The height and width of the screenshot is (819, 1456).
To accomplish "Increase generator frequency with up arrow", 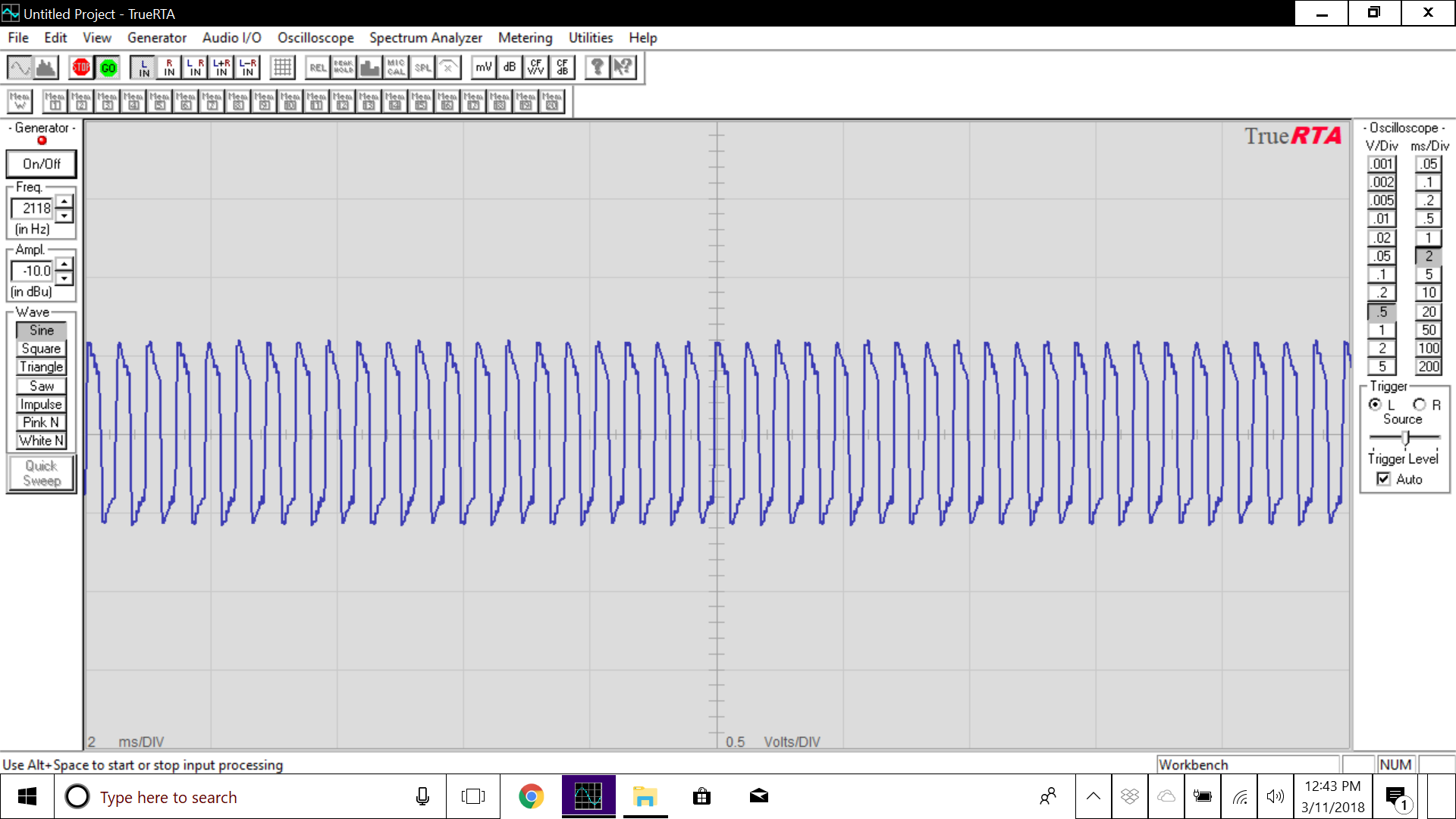I will click(64, 201).
